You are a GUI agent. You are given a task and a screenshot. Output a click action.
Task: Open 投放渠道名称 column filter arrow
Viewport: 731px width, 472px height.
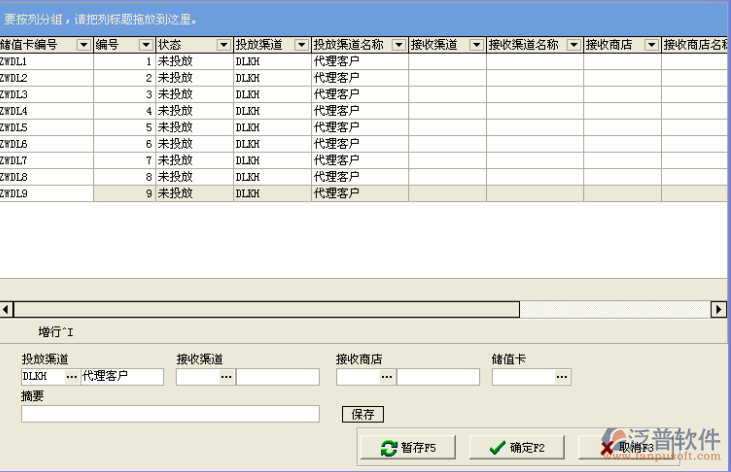pyautogui.click(x=398, y=45)
